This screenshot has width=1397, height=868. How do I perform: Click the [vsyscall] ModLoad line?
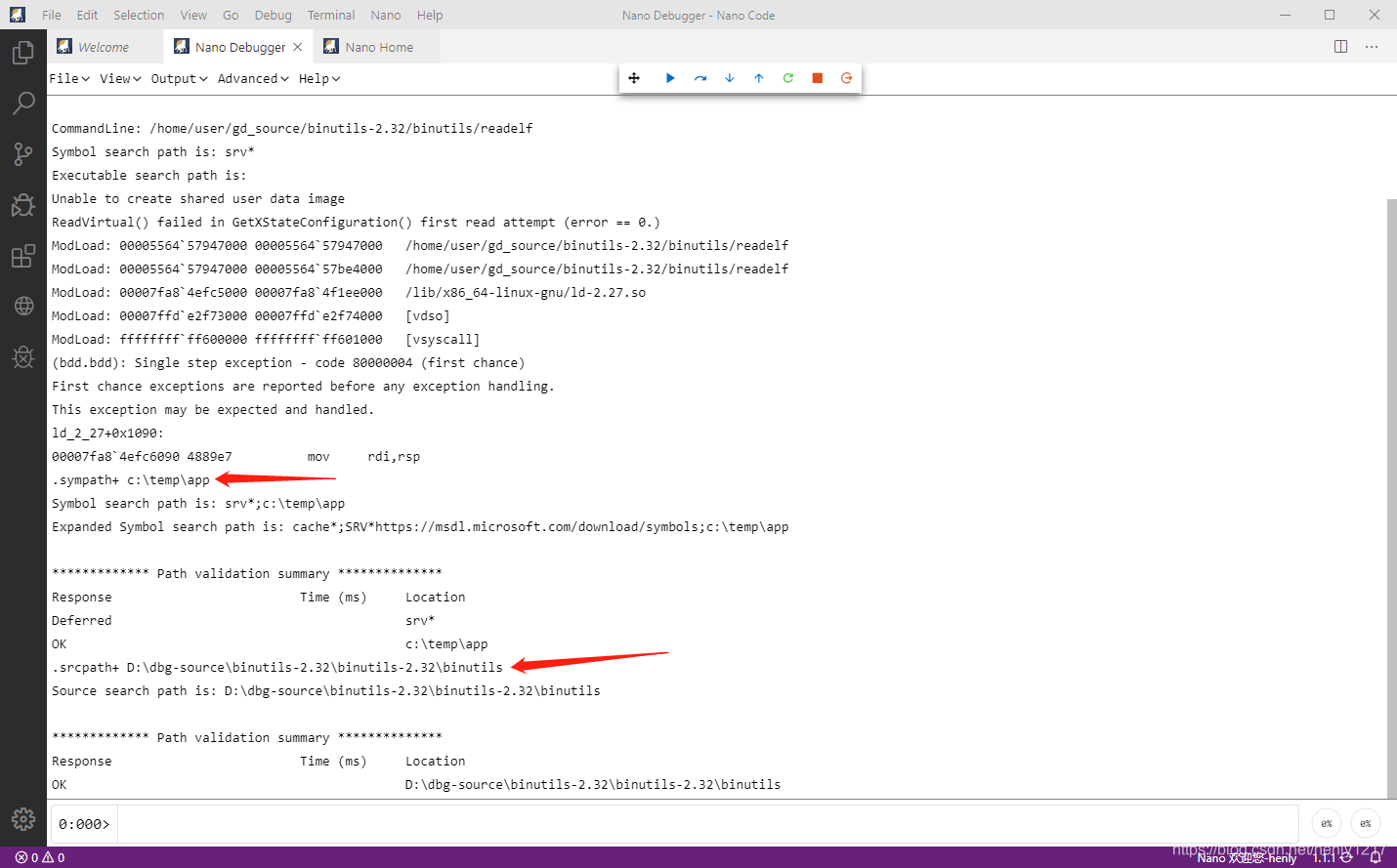point(266,339)
